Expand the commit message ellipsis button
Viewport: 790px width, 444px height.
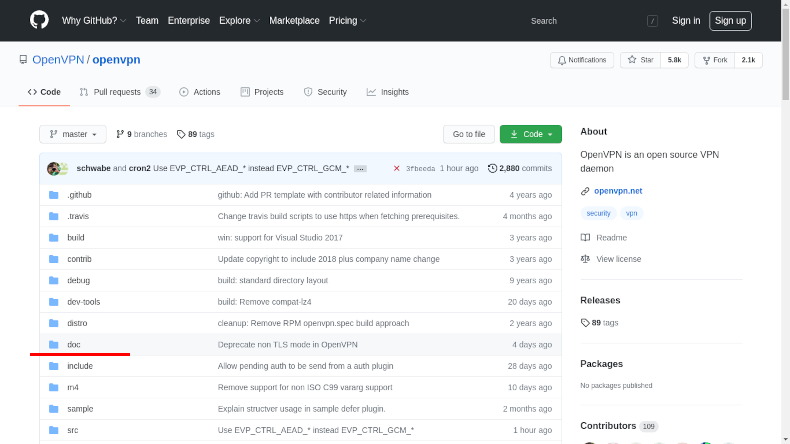tap(360, 169)
